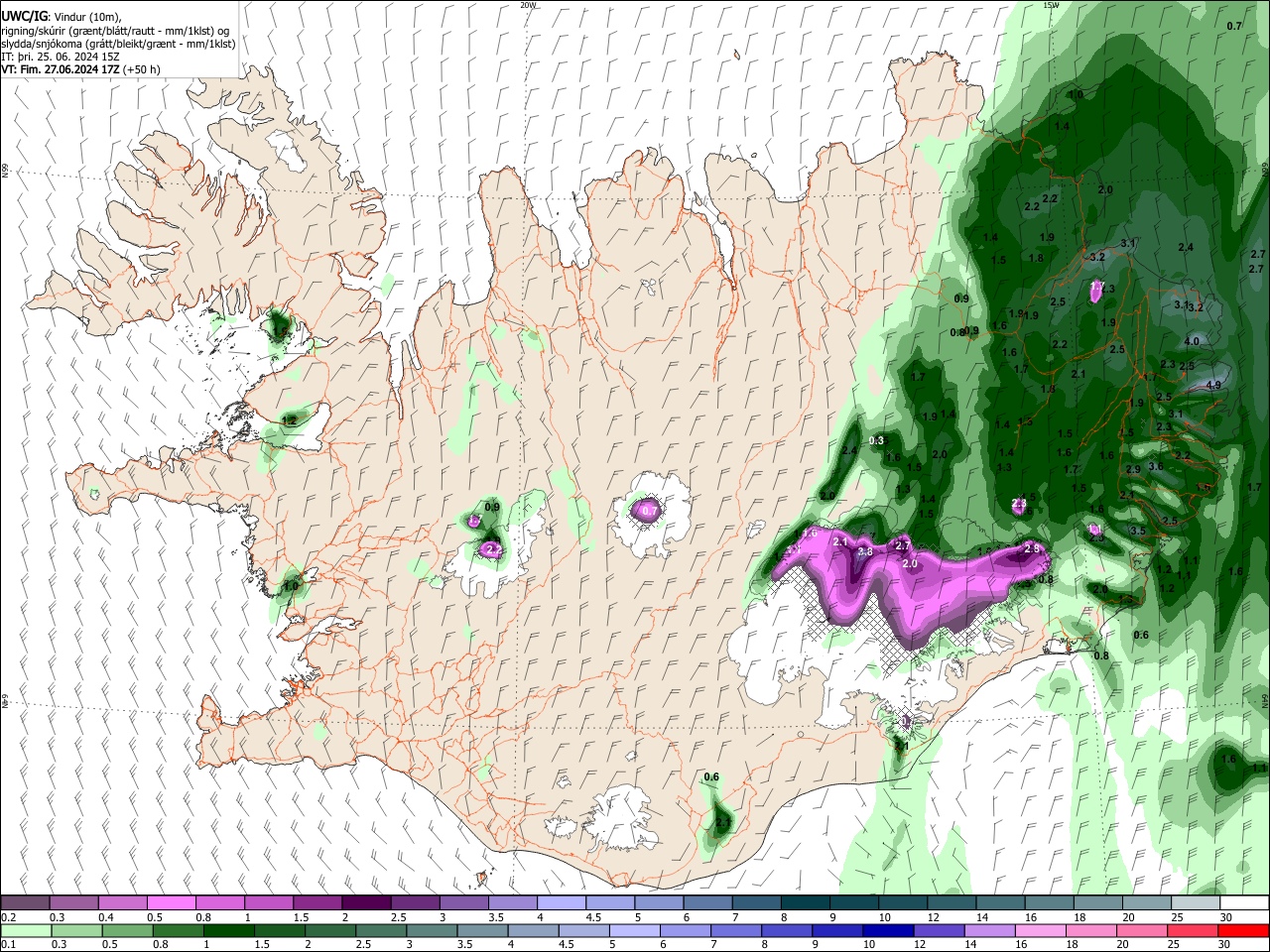Click the violet 14–16 swatch in lower legend

[991, 930]
